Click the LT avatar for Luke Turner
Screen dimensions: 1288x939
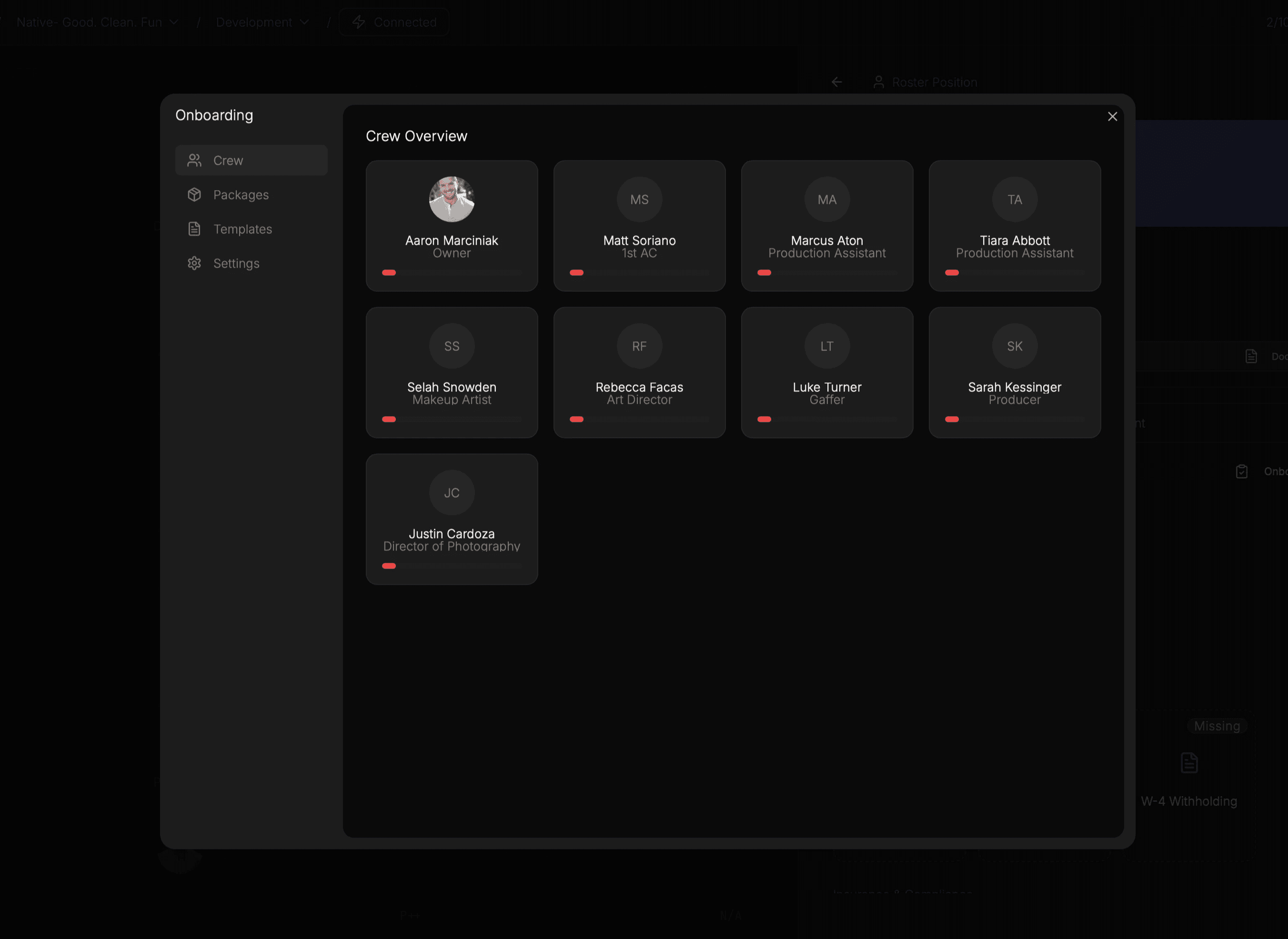(x=827, y=346)
